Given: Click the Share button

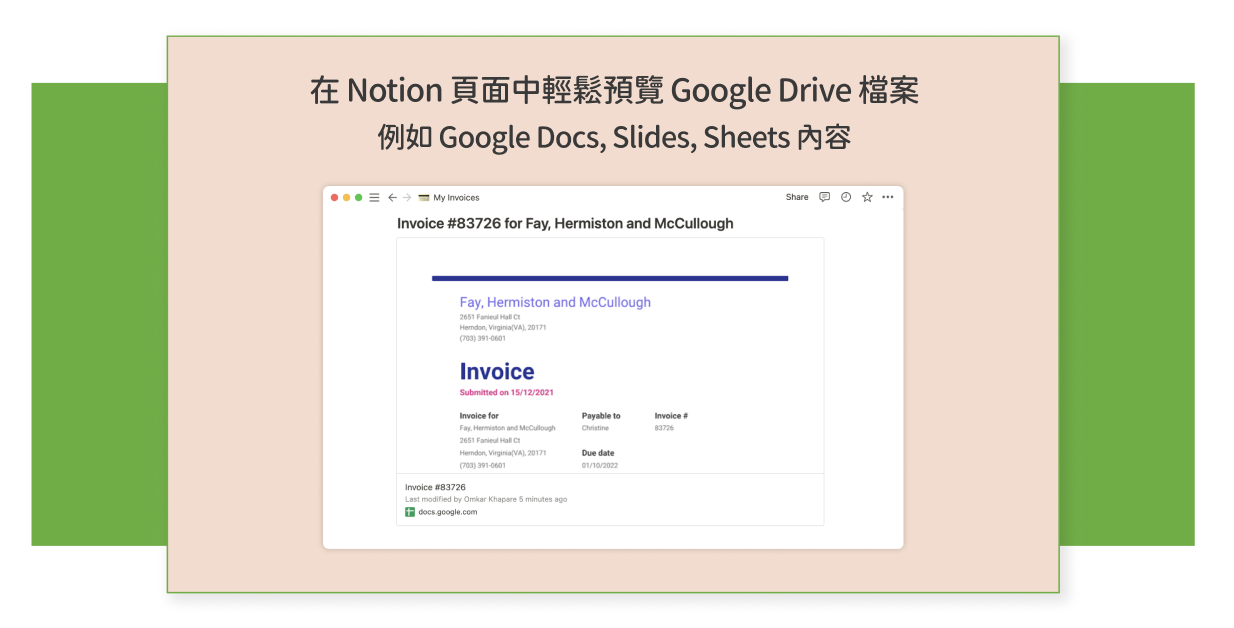Looking at the screenshot, I should [x=797, y=197].
